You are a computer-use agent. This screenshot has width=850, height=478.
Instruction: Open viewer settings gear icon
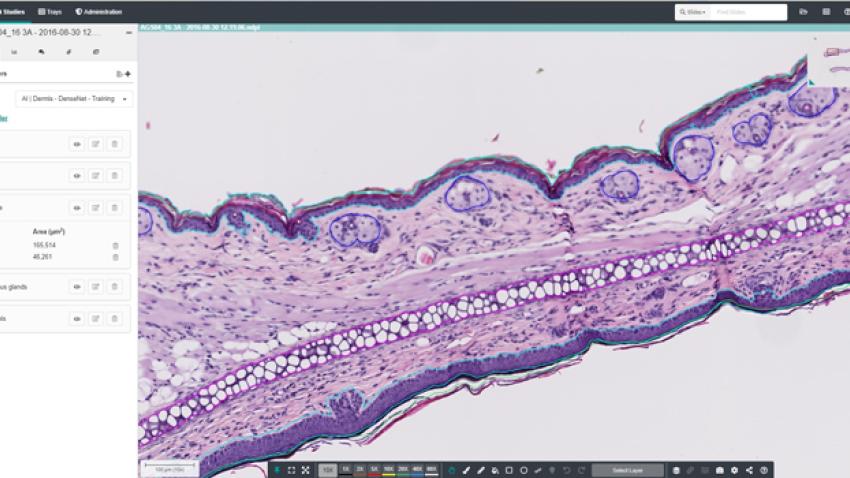735,470
